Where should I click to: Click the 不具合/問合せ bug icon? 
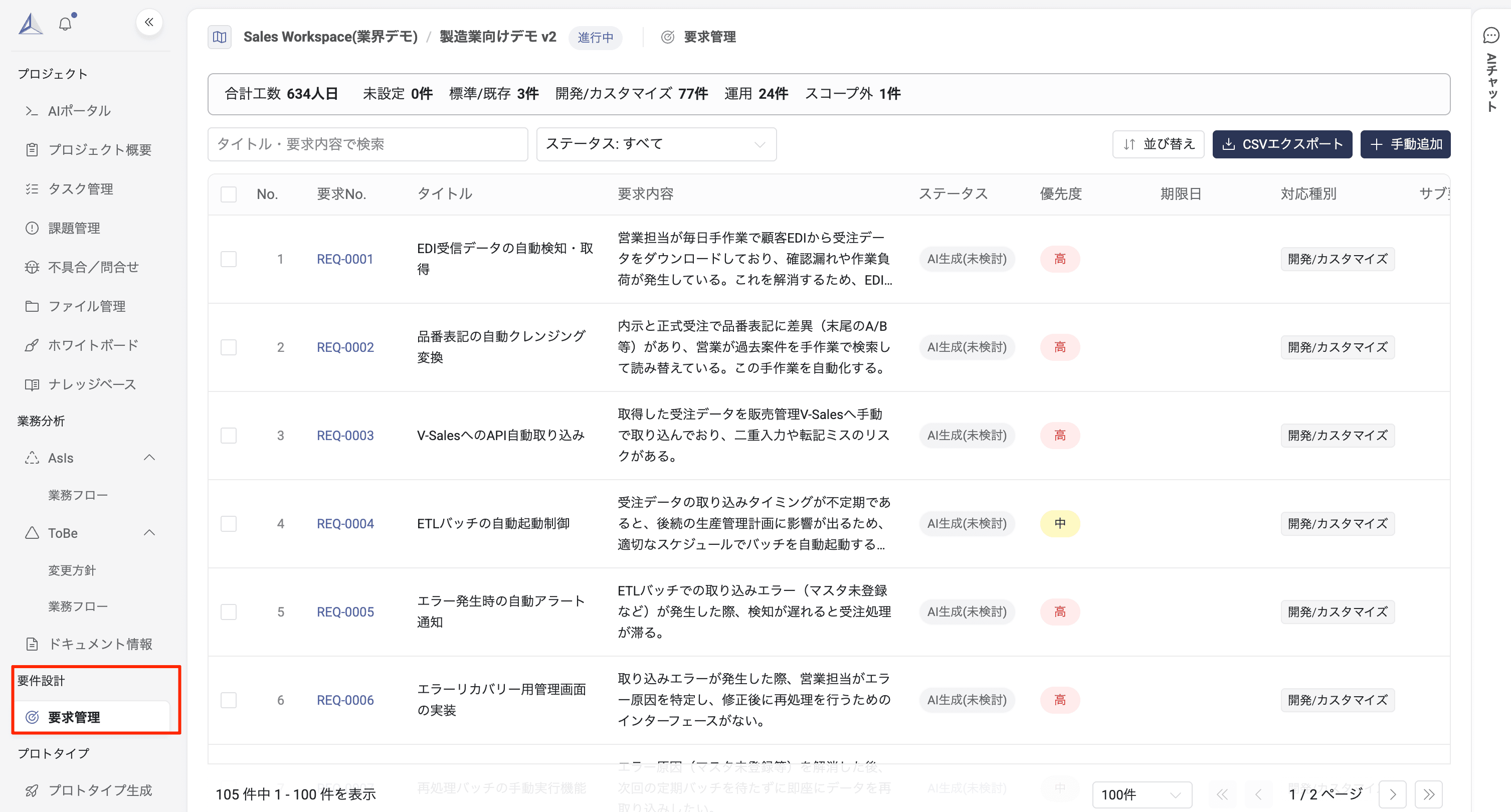coord(32,267)
